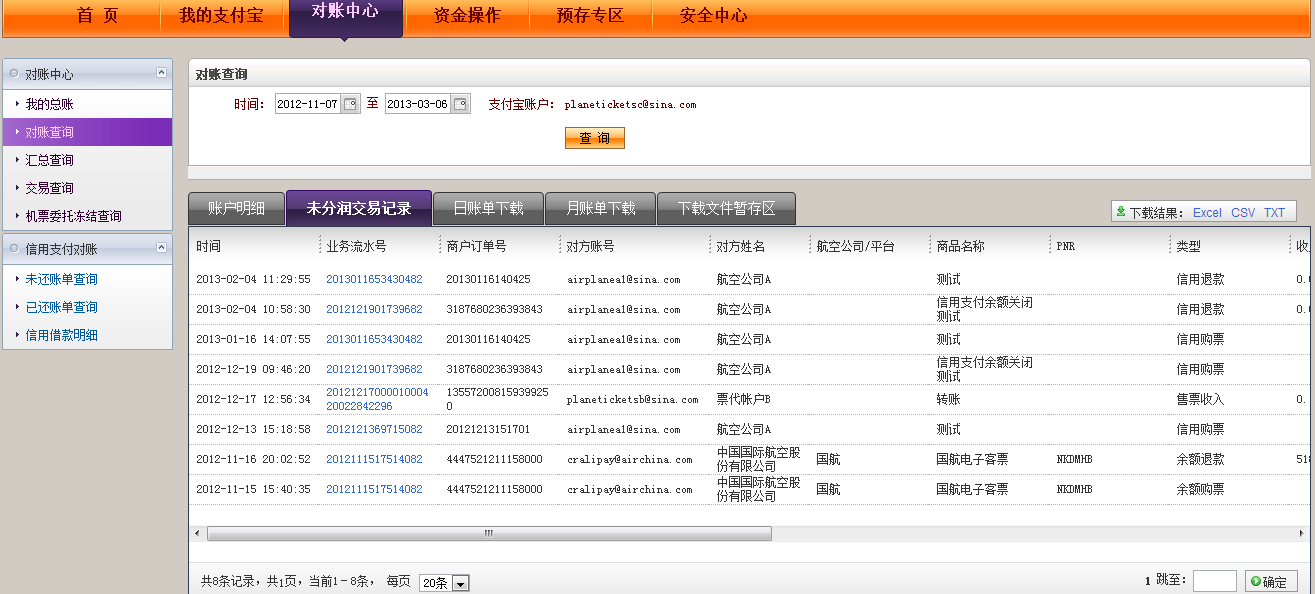Click the page jump number input field

(1214, 581)
